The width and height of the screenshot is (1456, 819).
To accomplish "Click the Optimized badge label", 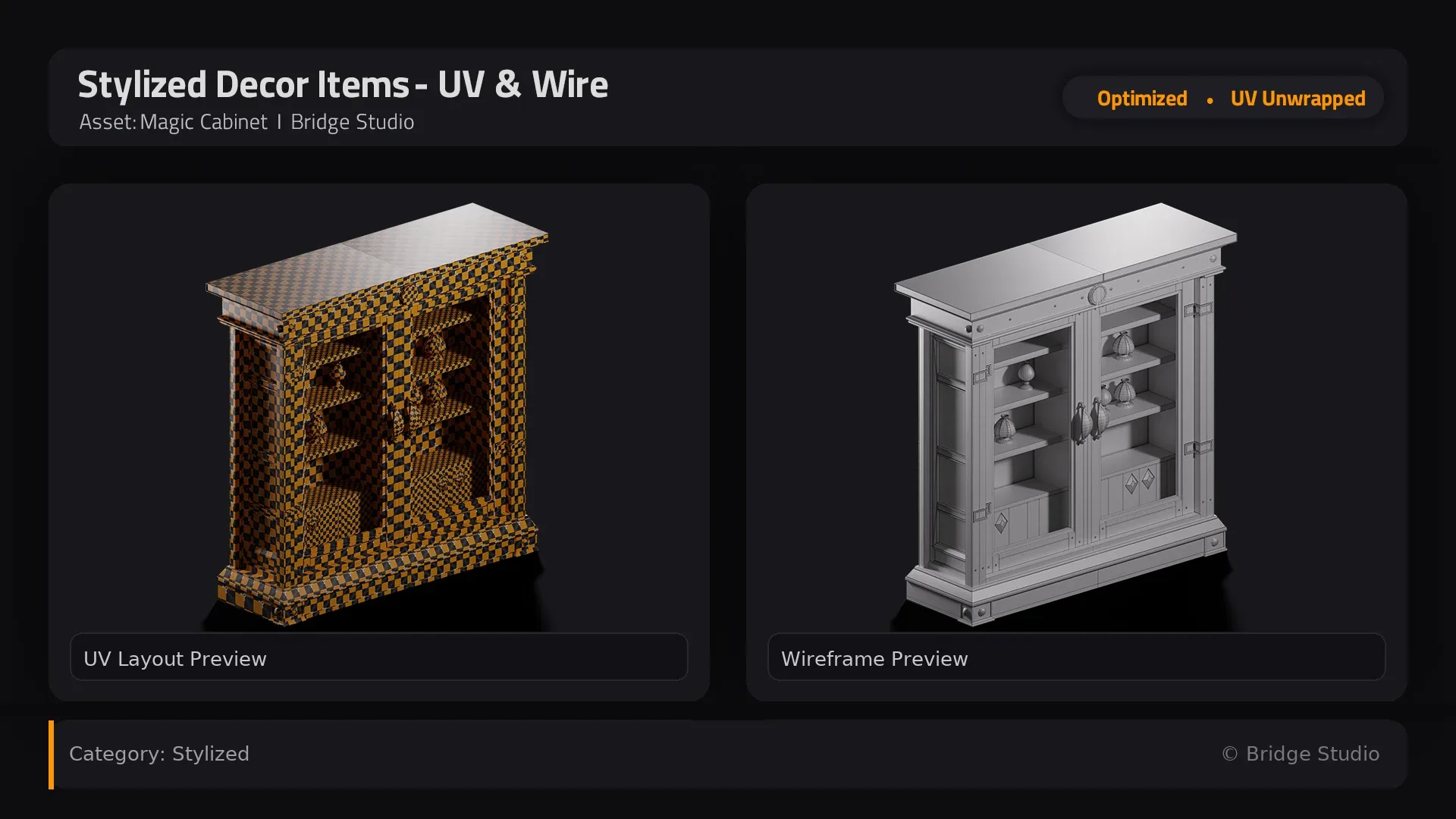I will 1142,99.
